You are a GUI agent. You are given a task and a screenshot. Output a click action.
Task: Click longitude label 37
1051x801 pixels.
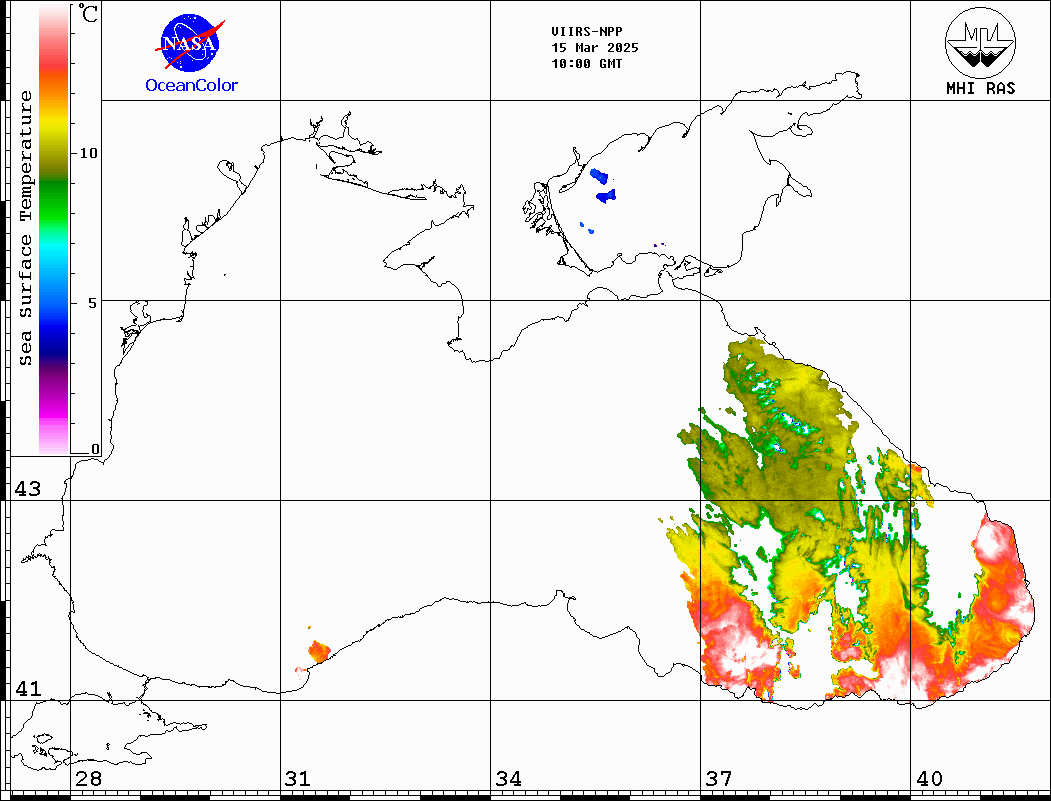point(719,778)
